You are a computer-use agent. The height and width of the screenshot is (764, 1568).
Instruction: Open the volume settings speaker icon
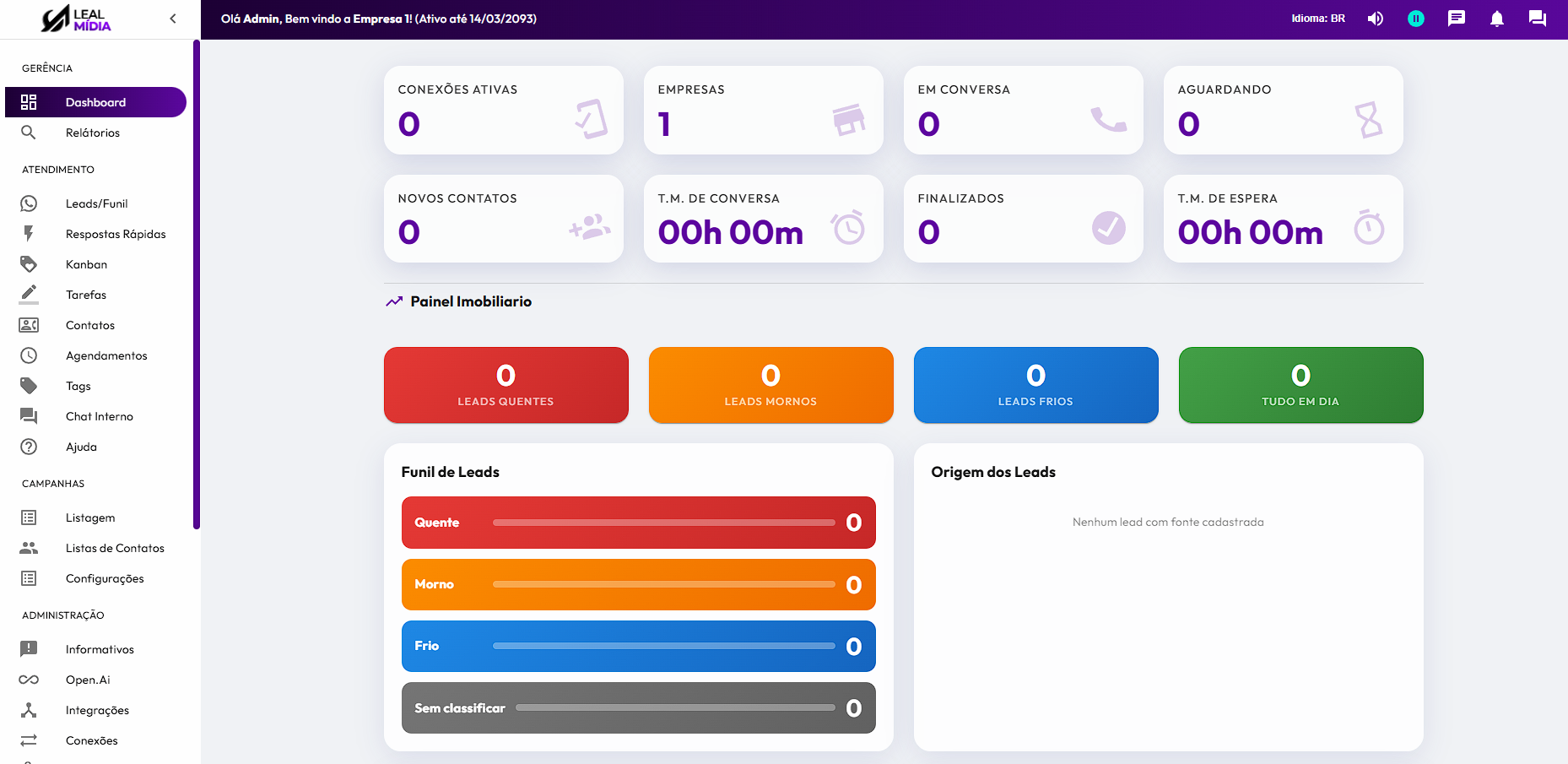[x=1375, y=19]
